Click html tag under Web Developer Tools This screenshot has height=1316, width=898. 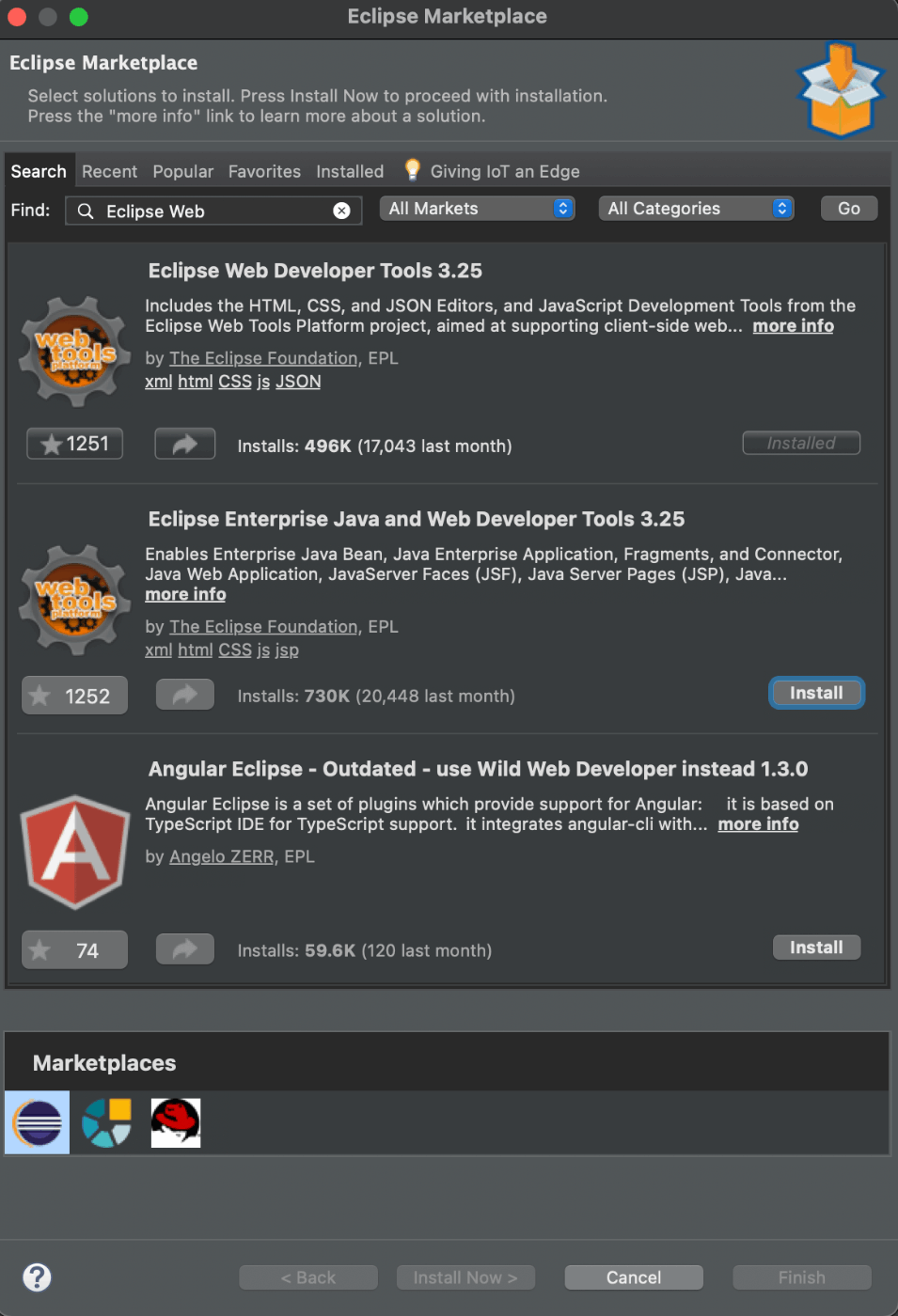(196, 382)
